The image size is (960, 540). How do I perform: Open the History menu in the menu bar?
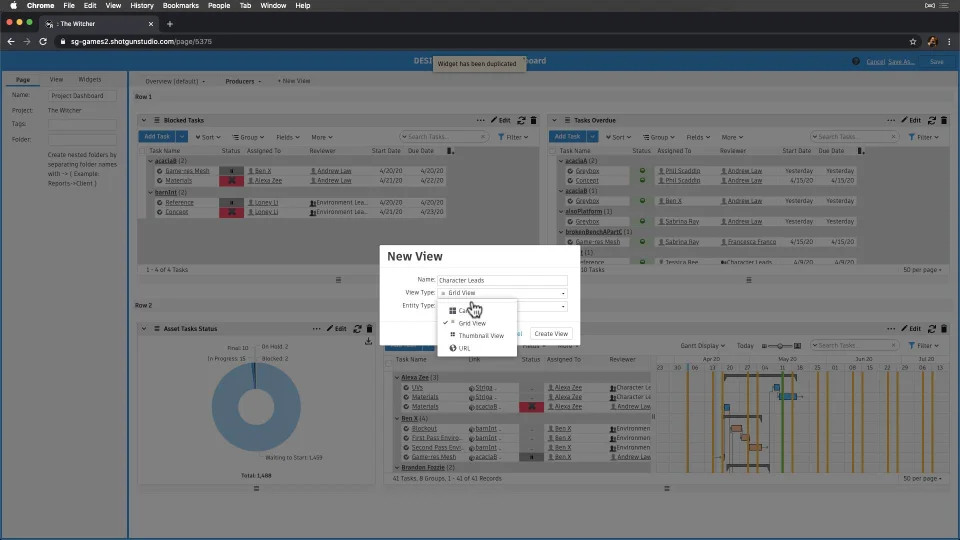pos(141,6)
